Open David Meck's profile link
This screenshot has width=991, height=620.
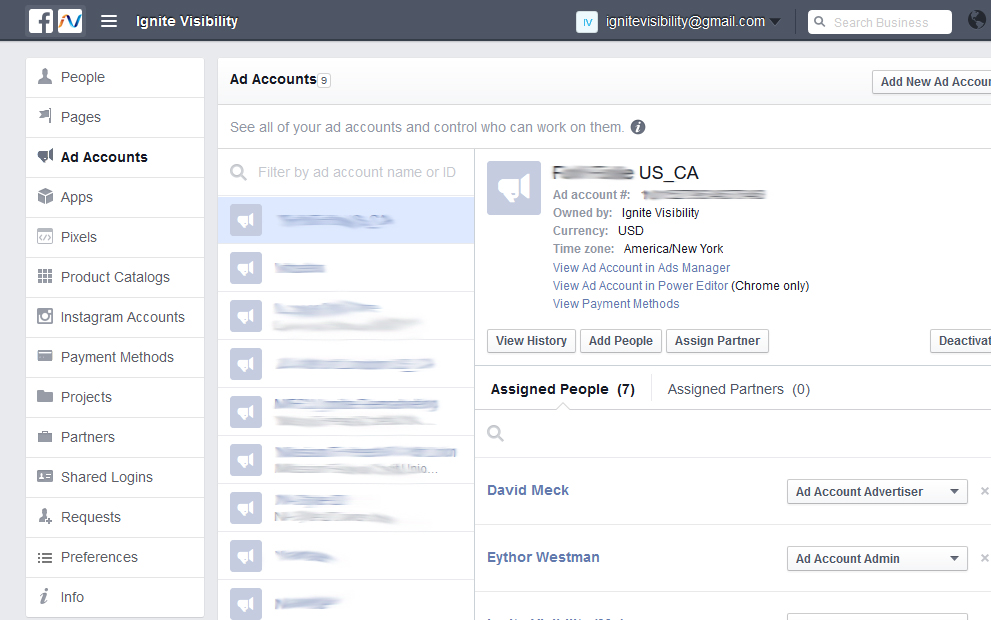(x=528, y=490)
